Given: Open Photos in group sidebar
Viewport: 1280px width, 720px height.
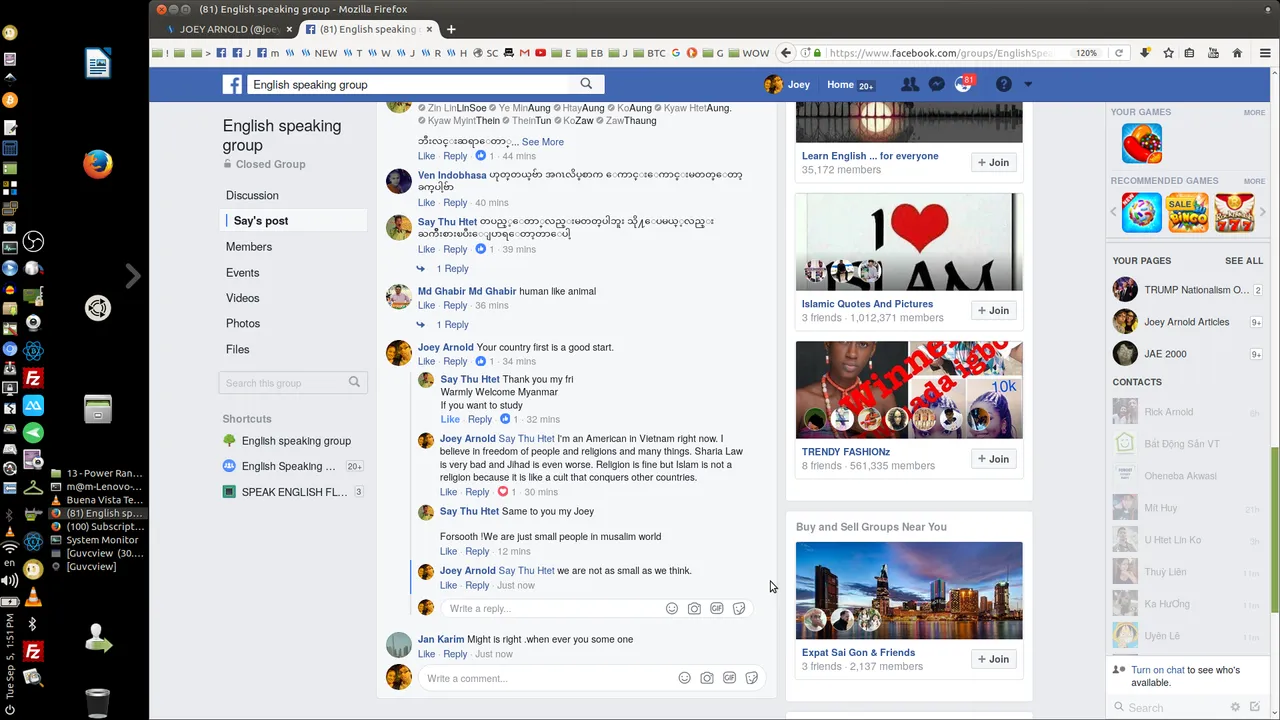Looking at the screenshot, I should pos(243,324).
